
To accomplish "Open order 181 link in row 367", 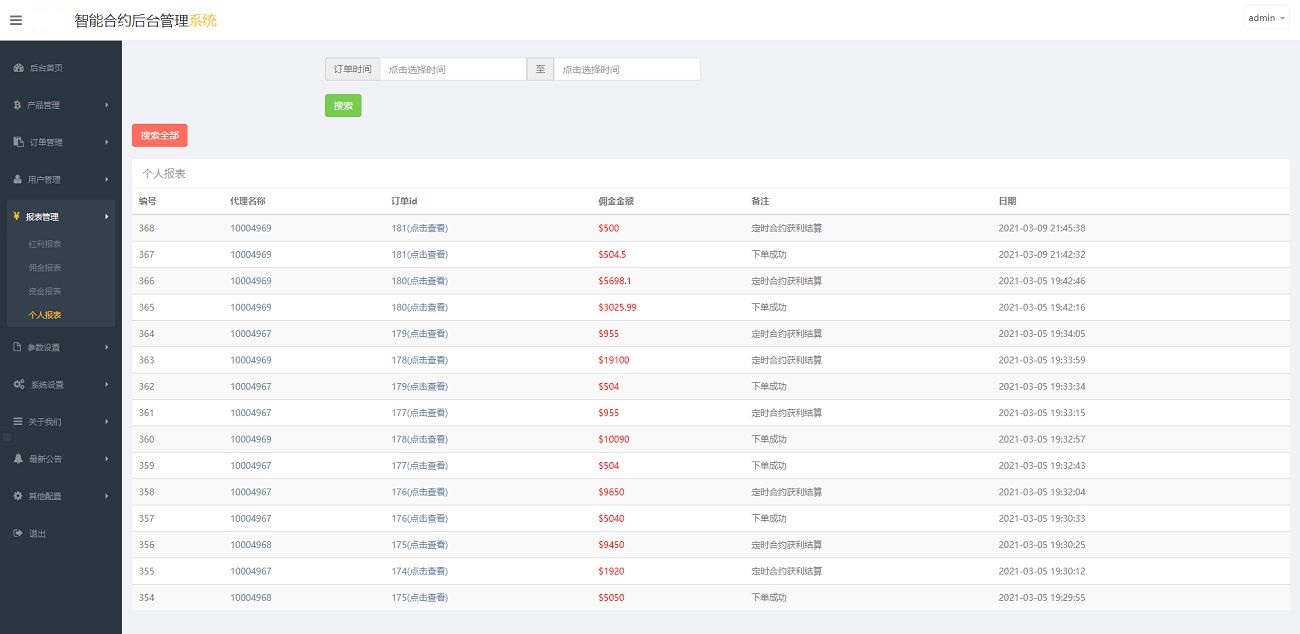I will [x=419, y=254].
